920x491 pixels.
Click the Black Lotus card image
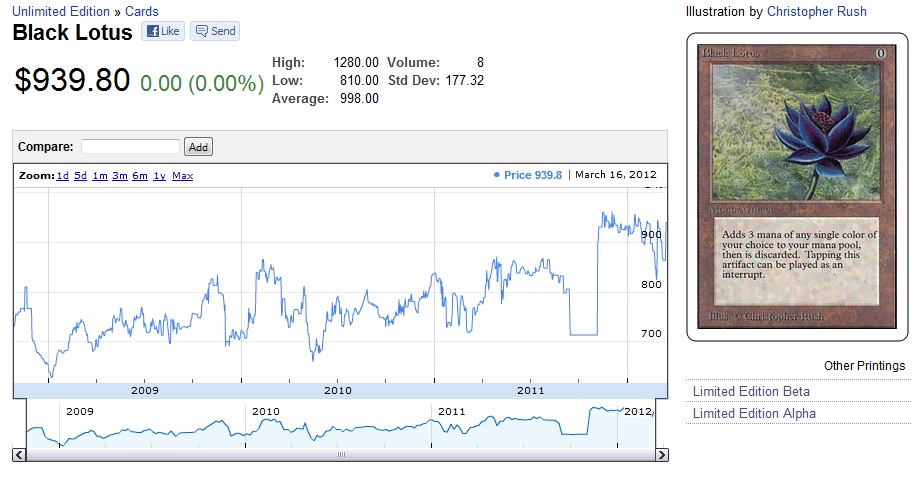797,185
